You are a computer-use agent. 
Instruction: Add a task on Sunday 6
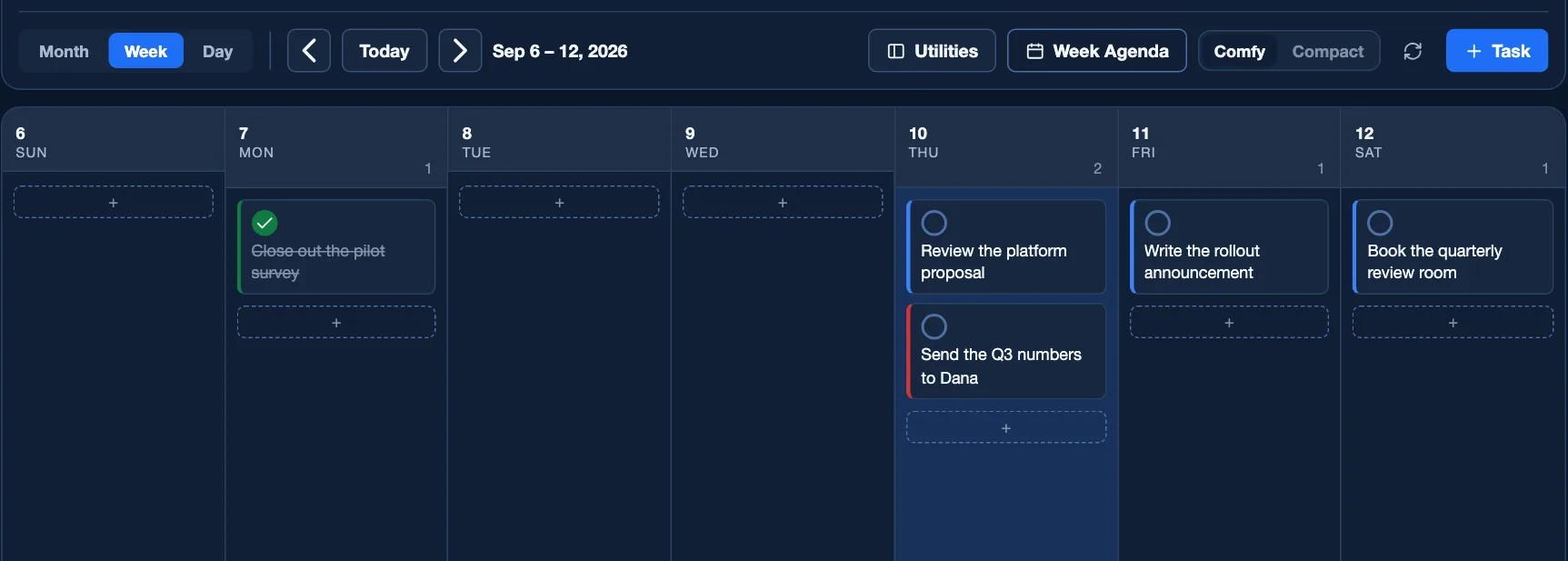[114, 202]
